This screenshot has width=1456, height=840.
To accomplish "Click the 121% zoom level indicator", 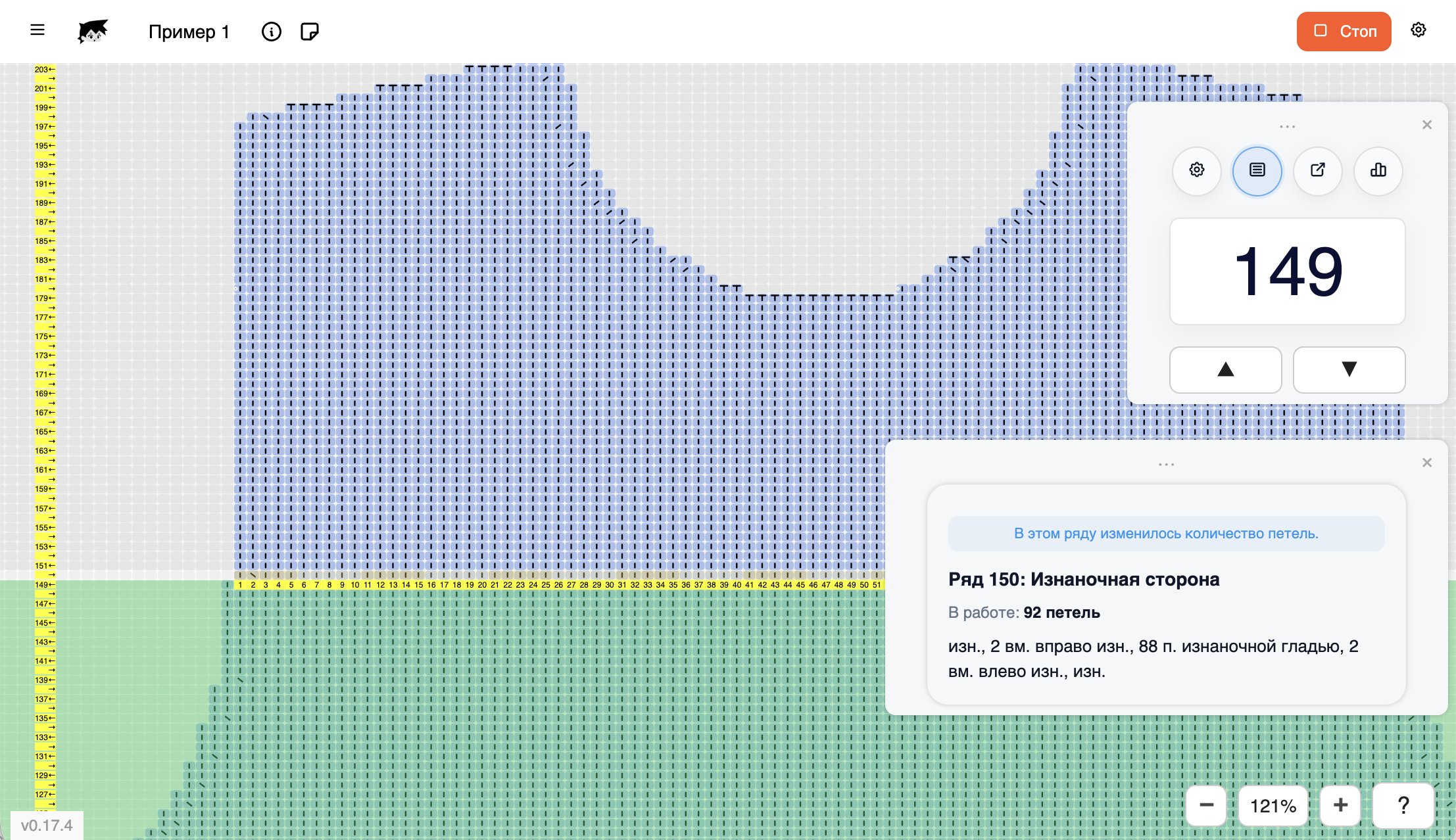I will [x=1273, y=806].
